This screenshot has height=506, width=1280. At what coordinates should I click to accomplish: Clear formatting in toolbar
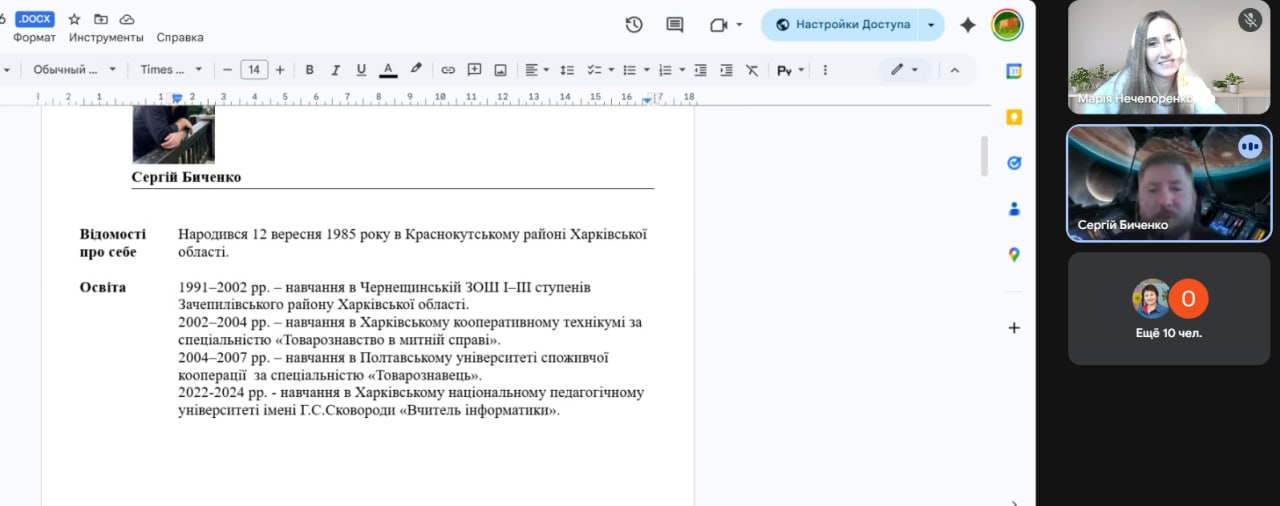pyautogui.click(x=752, y=70)
